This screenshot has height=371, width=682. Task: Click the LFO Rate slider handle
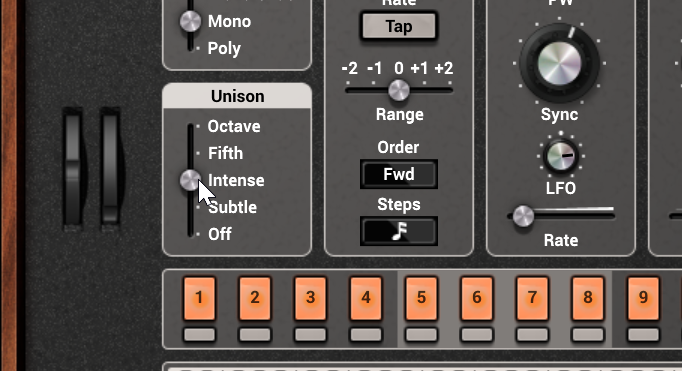(x=523, y=216)
